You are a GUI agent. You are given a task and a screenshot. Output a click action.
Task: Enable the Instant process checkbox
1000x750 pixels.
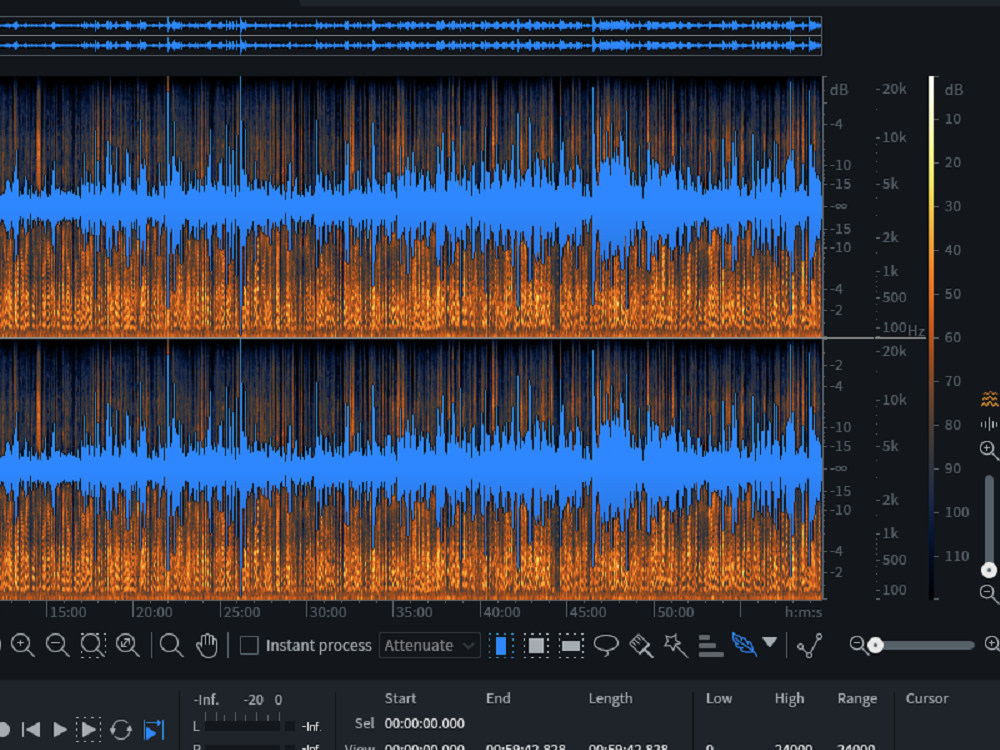[249, 645]
